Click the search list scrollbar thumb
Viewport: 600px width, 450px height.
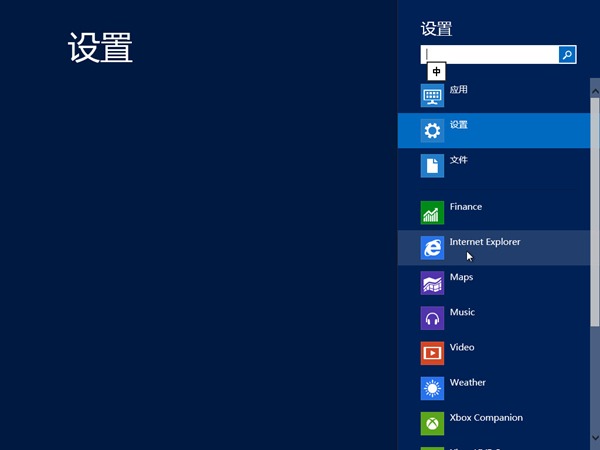[595, 212]
